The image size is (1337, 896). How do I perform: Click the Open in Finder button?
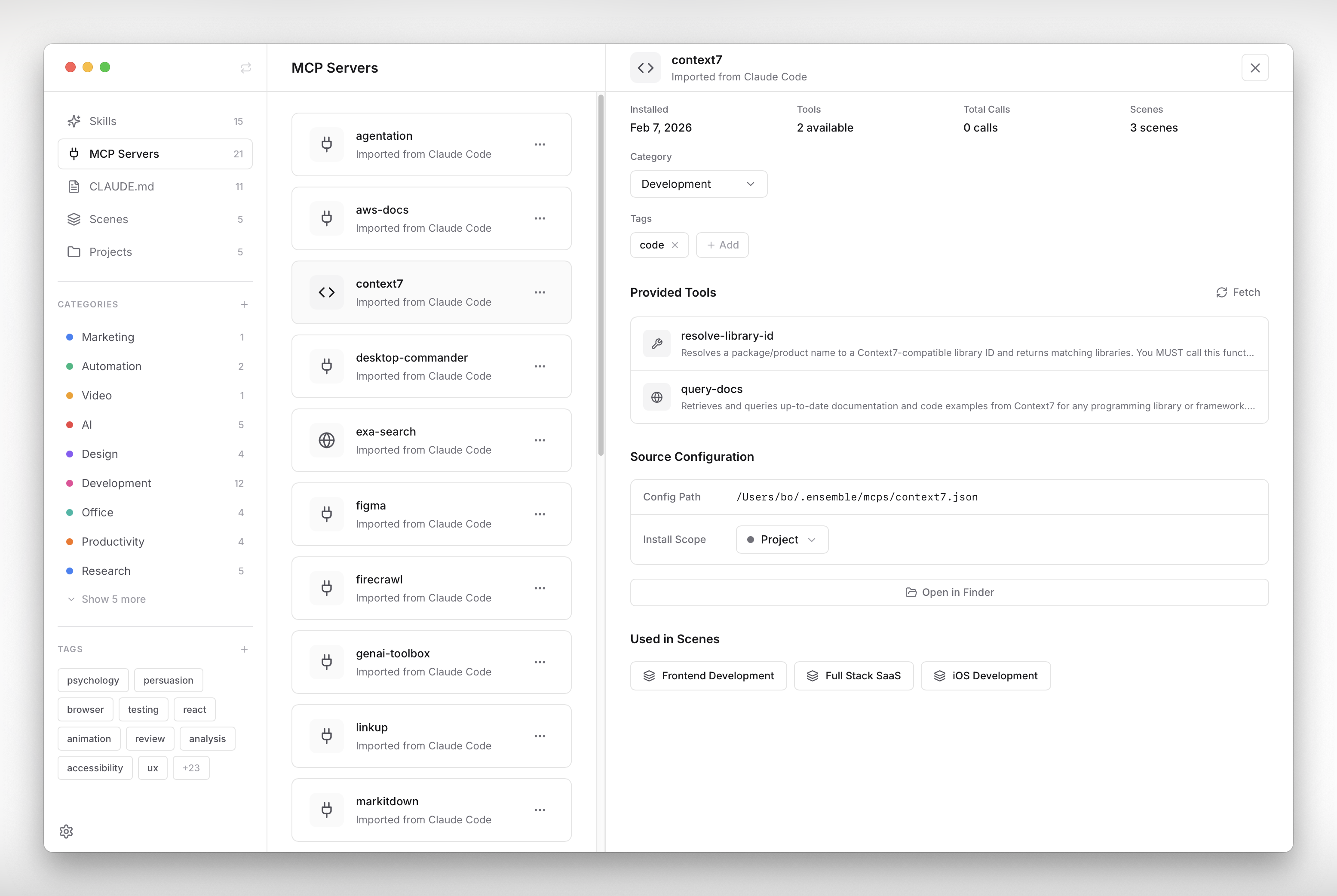[949, 592]
